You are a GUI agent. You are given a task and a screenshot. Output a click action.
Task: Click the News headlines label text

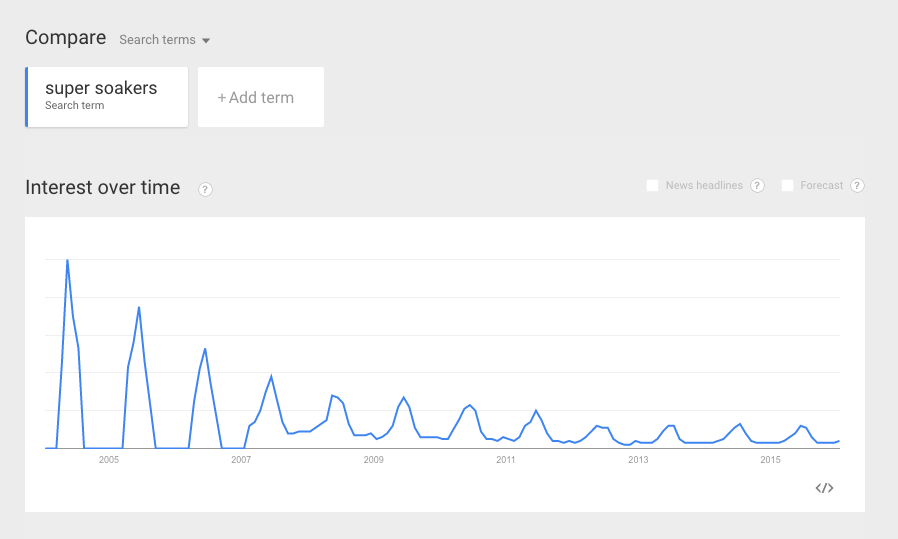704,186
